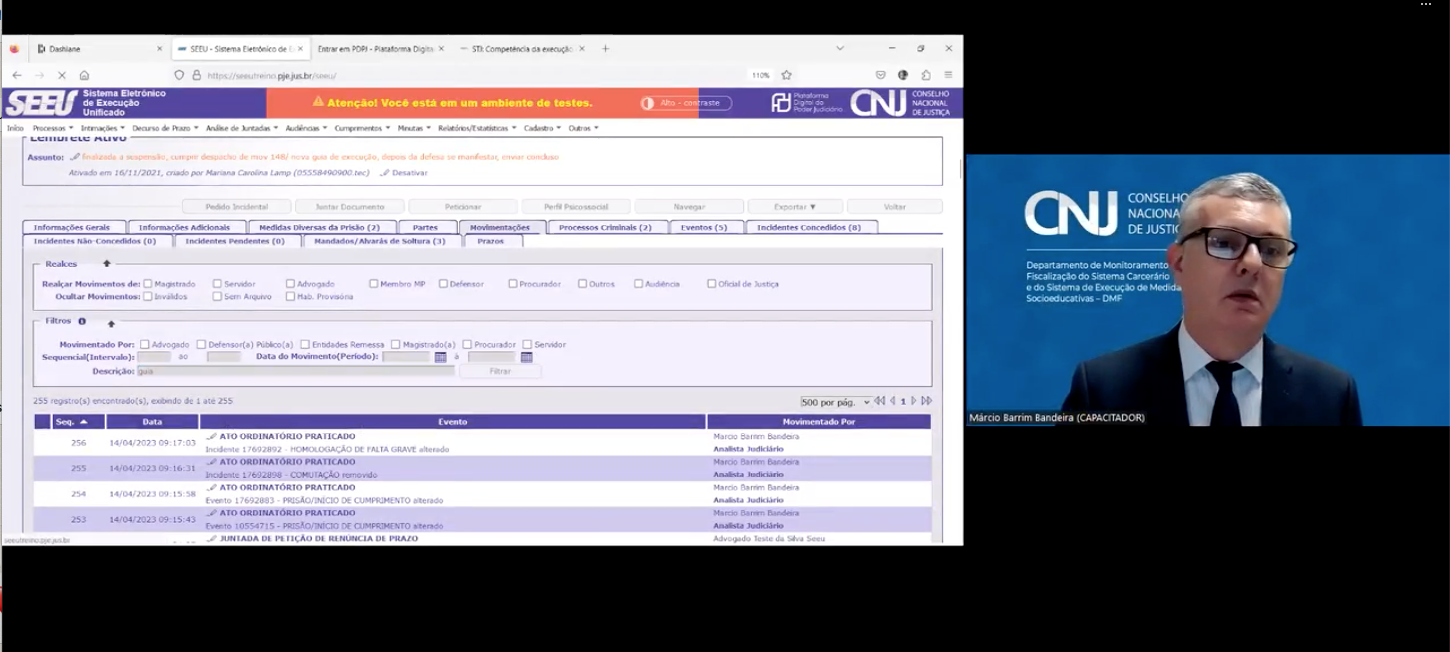The image size is (1450, 652).
Task: Open the Audiências dropdown menu
Action: (x=306, y=128)
